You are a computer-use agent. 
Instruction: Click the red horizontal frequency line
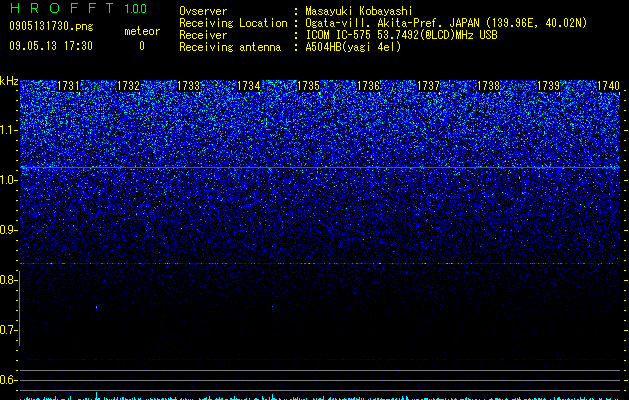pyautogui.click(x=320, y=167)
